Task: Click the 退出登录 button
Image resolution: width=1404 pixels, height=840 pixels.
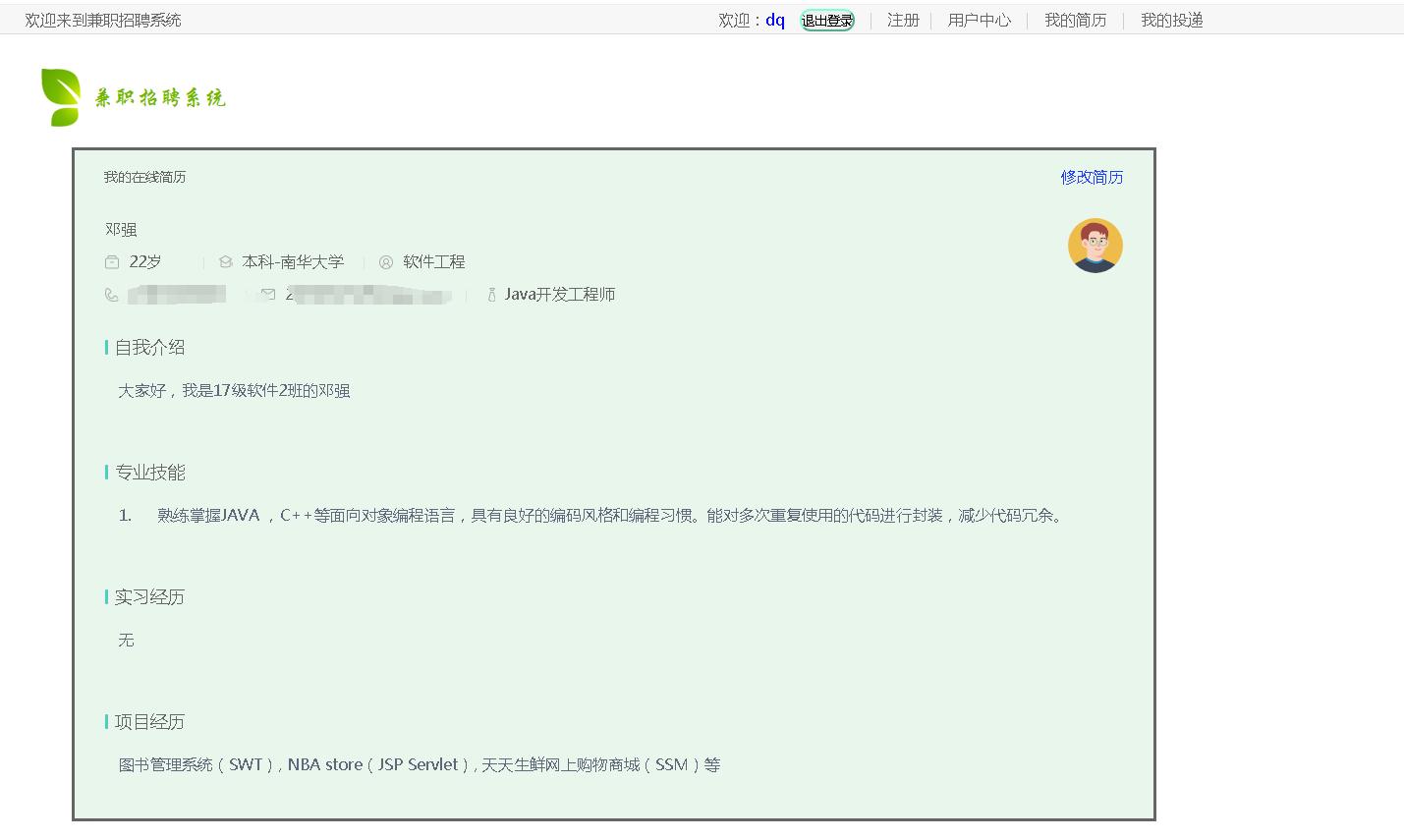Action: (x=826, y=20)
